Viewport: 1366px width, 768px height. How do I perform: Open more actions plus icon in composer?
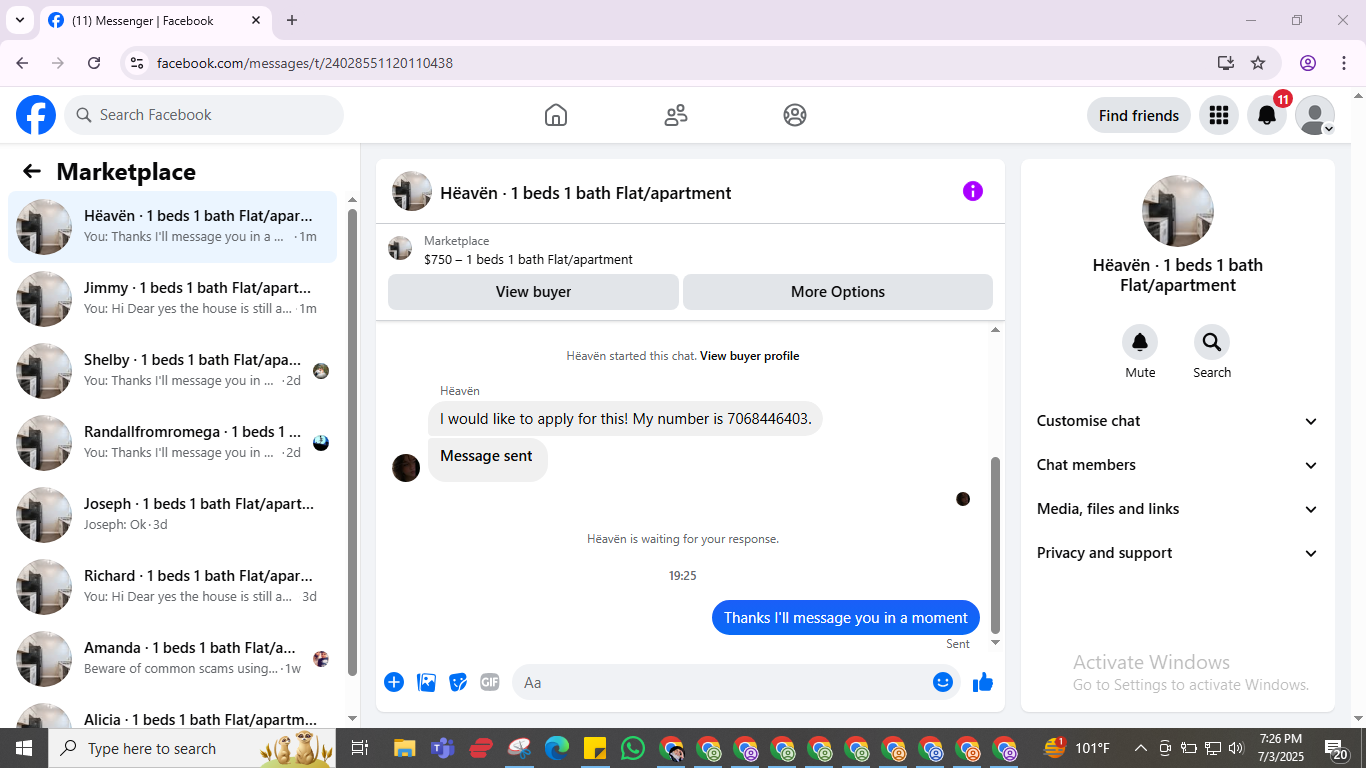point(394,682)
